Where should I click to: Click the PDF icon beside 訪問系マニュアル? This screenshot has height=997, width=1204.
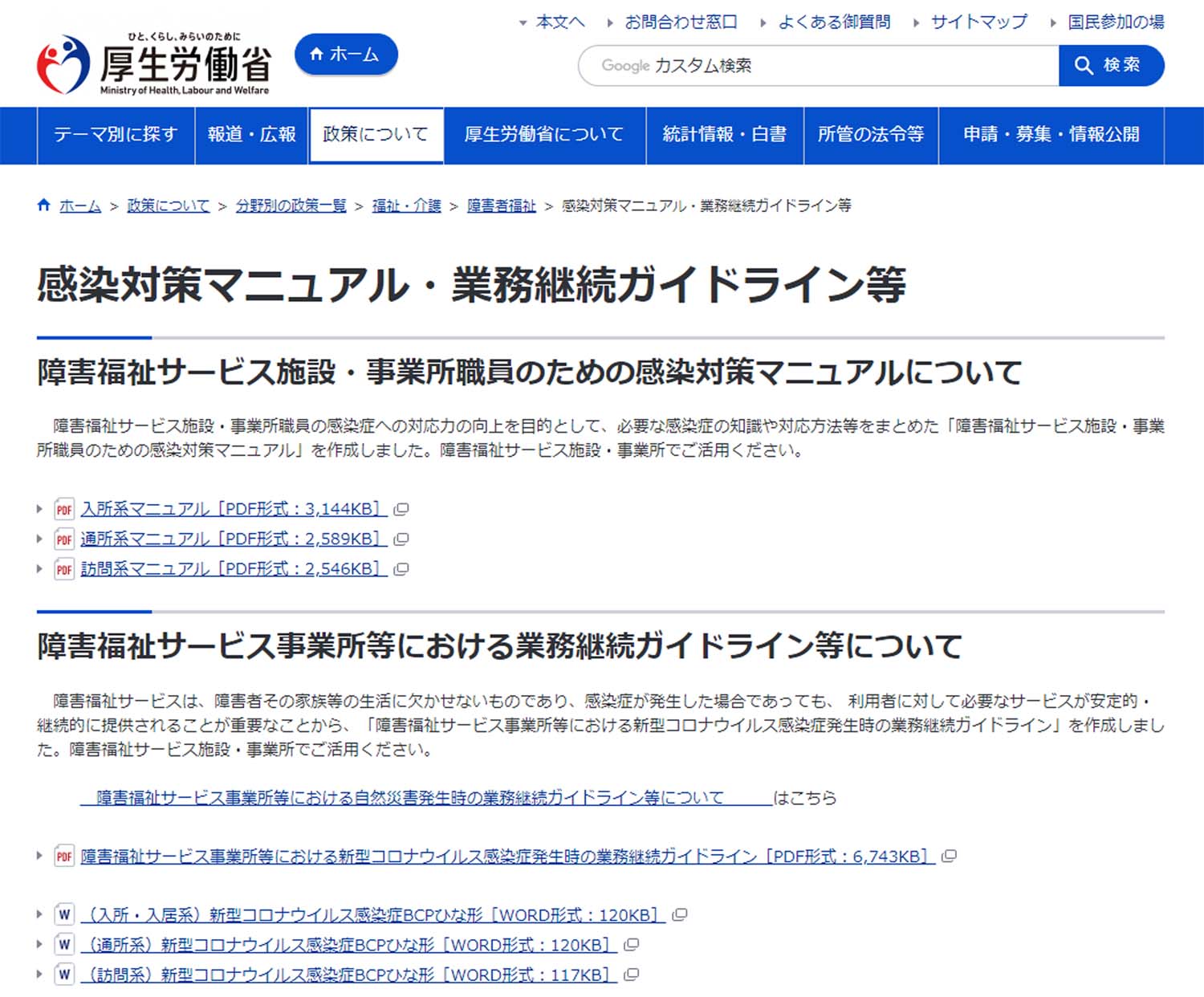click(64, 569)
